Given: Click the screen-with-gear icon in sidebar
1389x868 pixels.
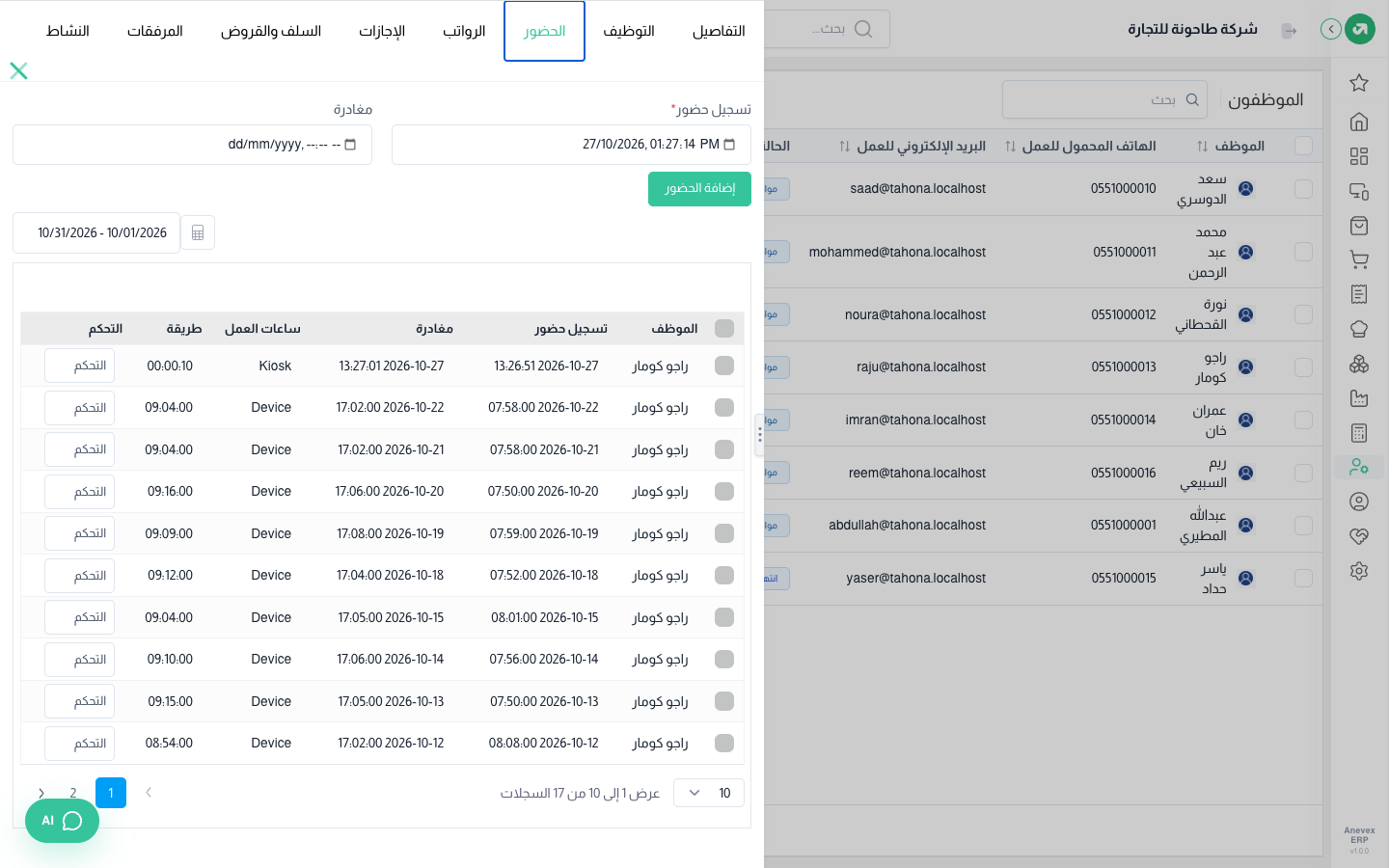Looking at the screenshot, I should 1359,191.
